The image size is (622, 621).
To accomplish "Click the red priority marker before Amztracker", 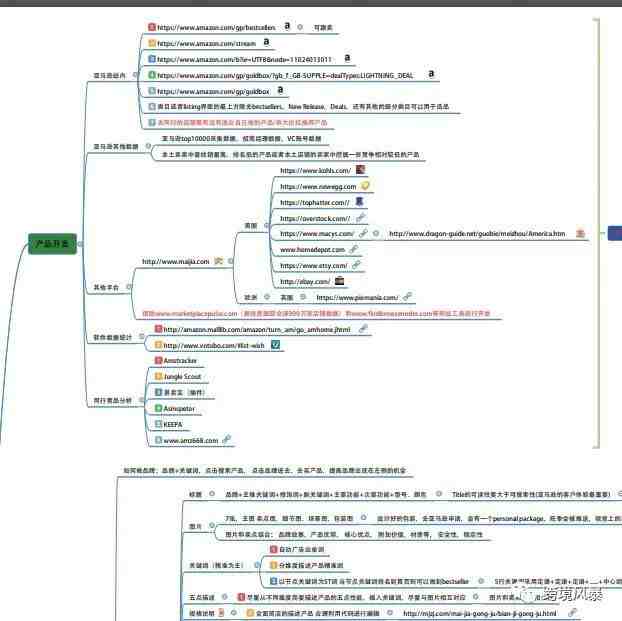I will pyautogui.click(x=158, y=360).
